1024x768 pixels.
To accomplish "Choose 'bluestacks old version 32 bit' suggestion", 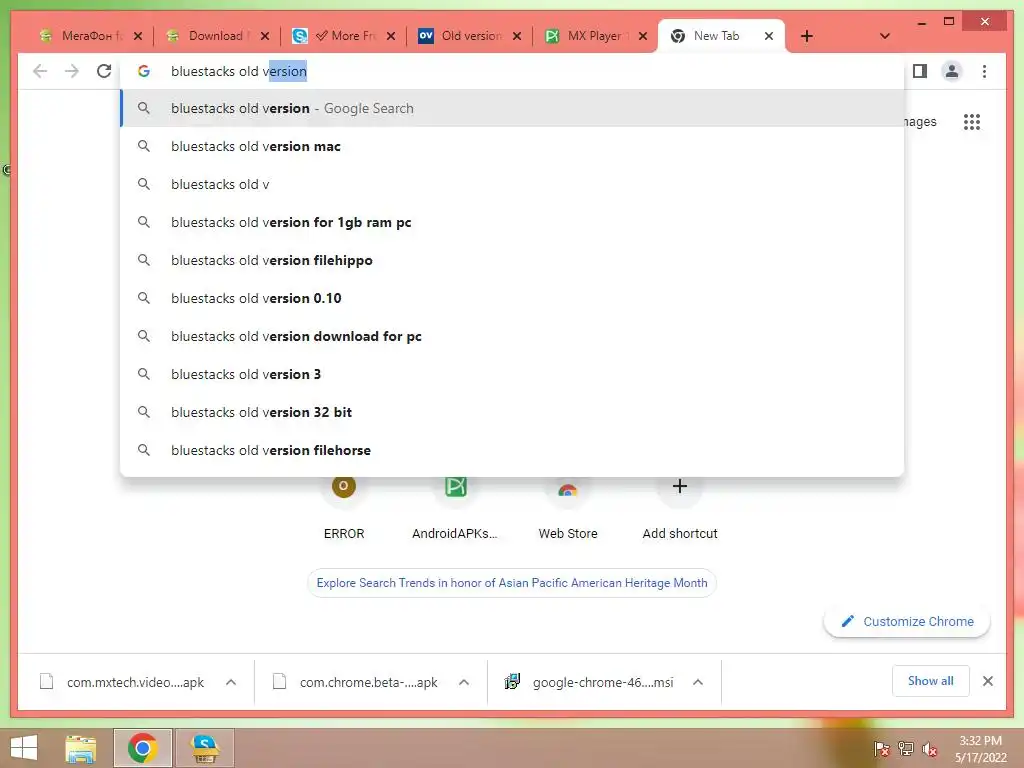I will pos(513,411).
